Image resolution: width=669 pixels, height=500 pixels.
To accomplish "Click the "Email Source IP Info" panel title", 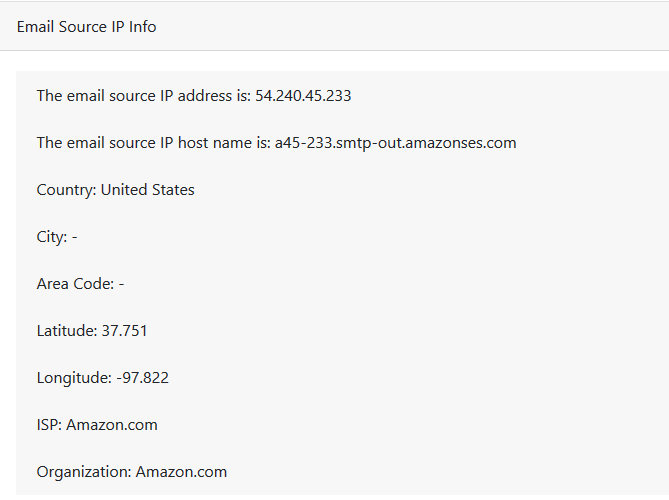I will coord(87,27).
